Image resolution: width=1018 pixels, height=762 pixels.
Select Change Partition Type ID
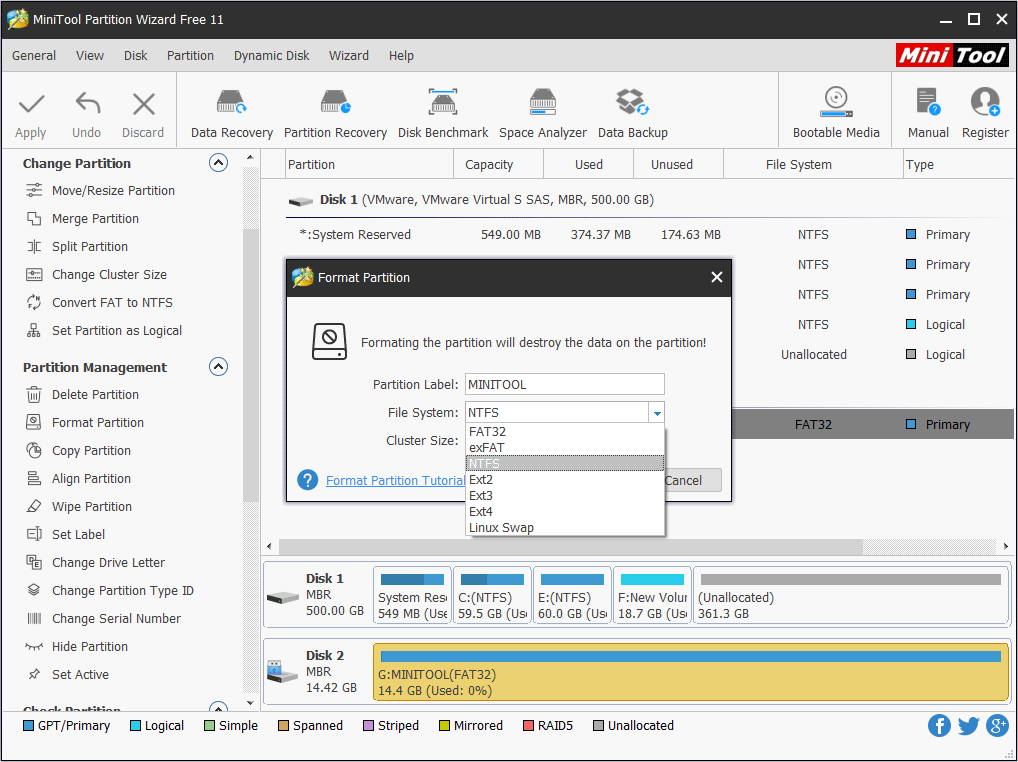click(122, 589)
